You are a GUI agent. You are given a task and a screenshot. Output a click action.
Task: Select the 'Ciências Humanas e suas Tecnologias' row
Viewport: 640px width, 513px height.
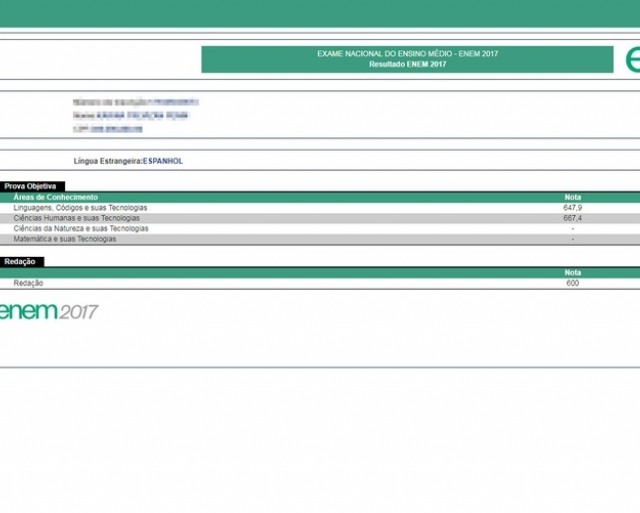[320, 218]
